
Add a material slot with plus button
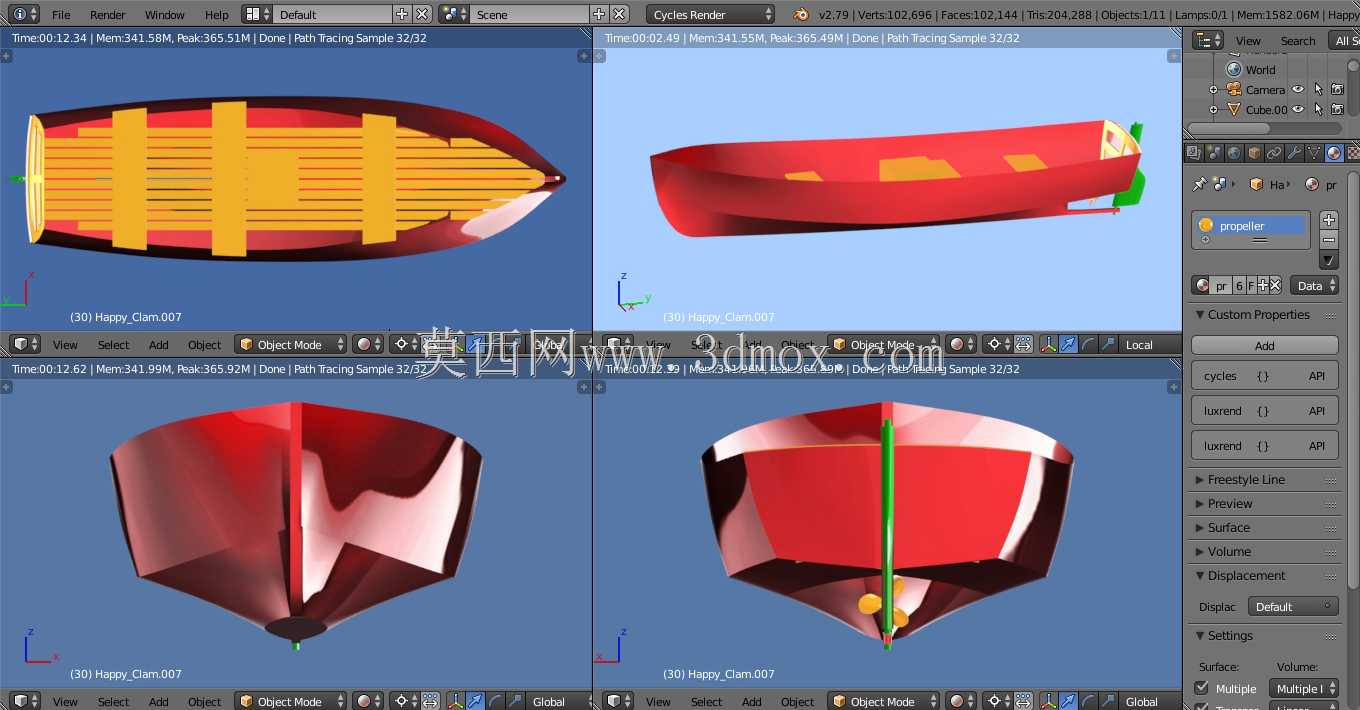1329,220
